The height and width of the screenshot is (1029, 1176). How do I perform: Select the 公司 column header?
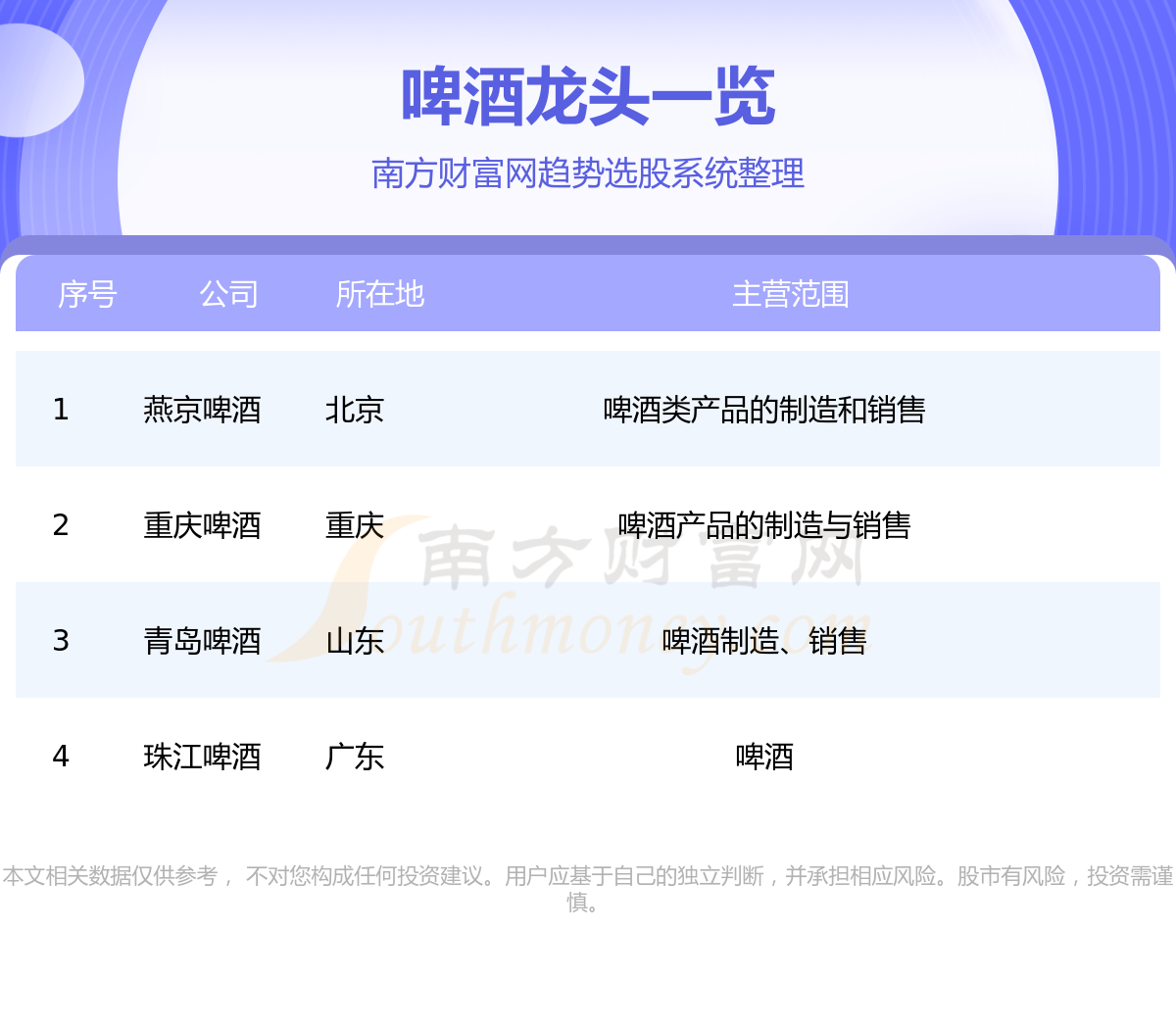point(228,294)
